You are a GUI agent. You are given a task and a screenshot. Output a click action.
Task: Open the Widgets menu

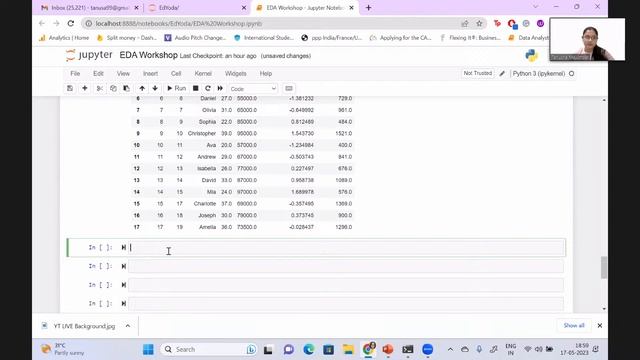pyautogui.click(x=236, y=73)
